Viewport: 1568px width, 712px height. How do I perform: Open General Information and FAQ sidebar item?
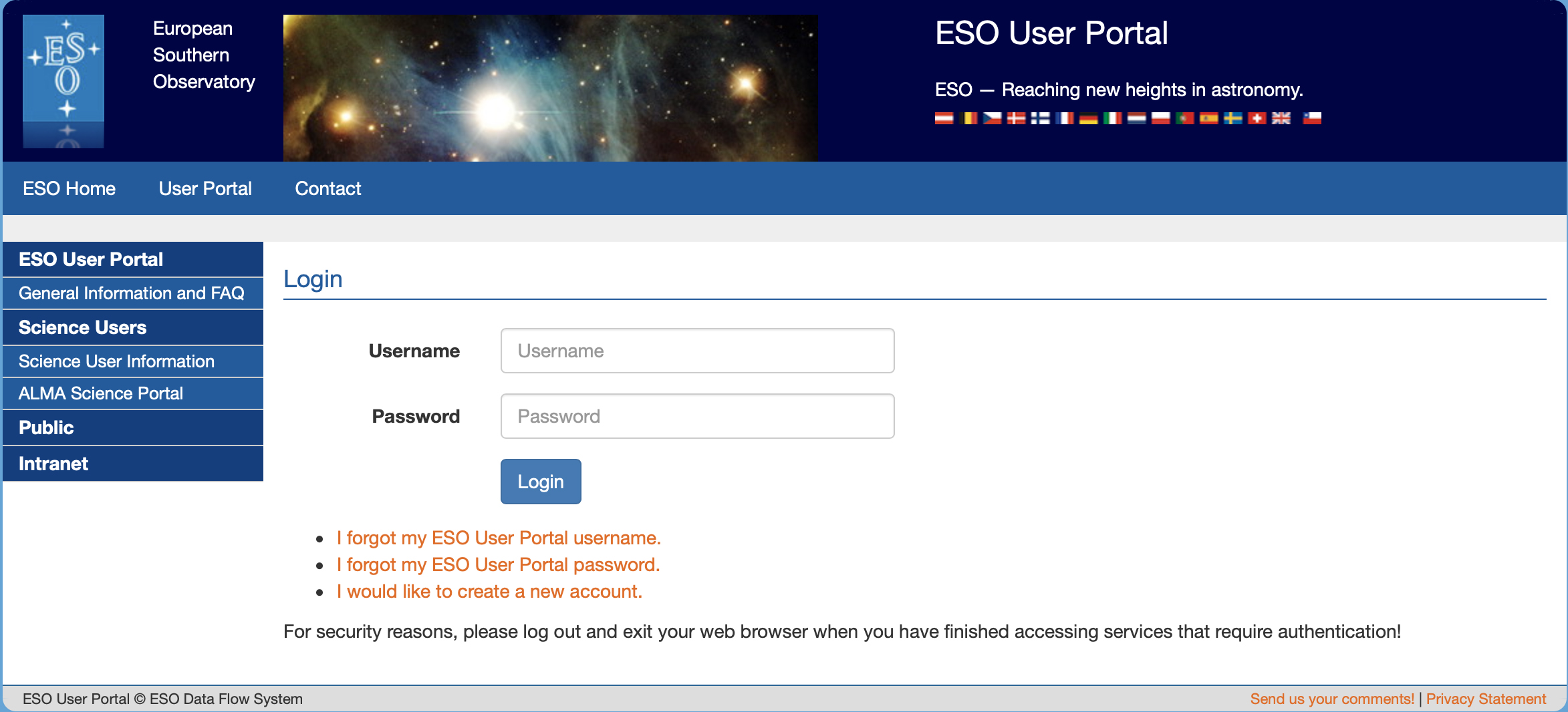132,293
